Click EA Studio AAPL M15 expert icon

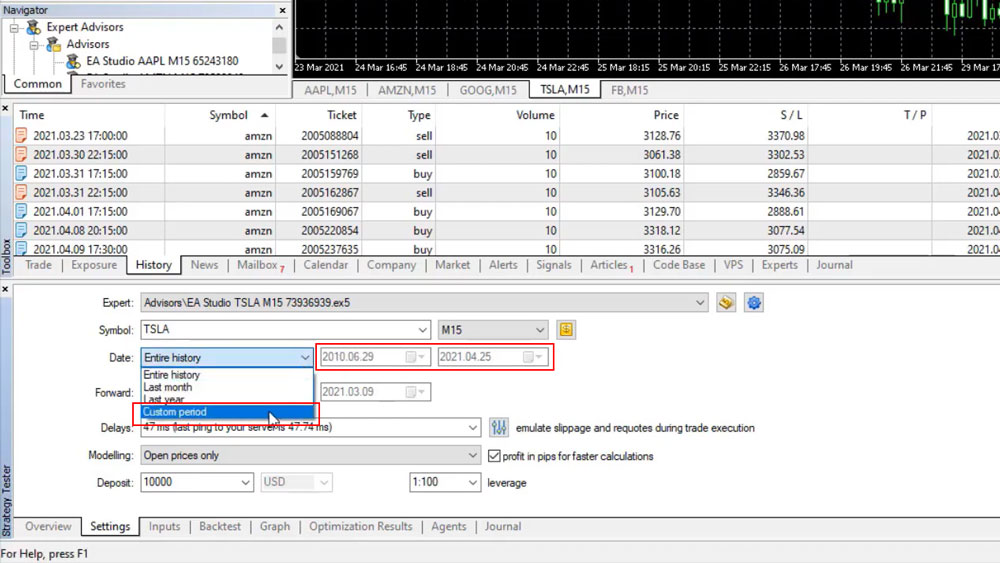tap(74, 61)
